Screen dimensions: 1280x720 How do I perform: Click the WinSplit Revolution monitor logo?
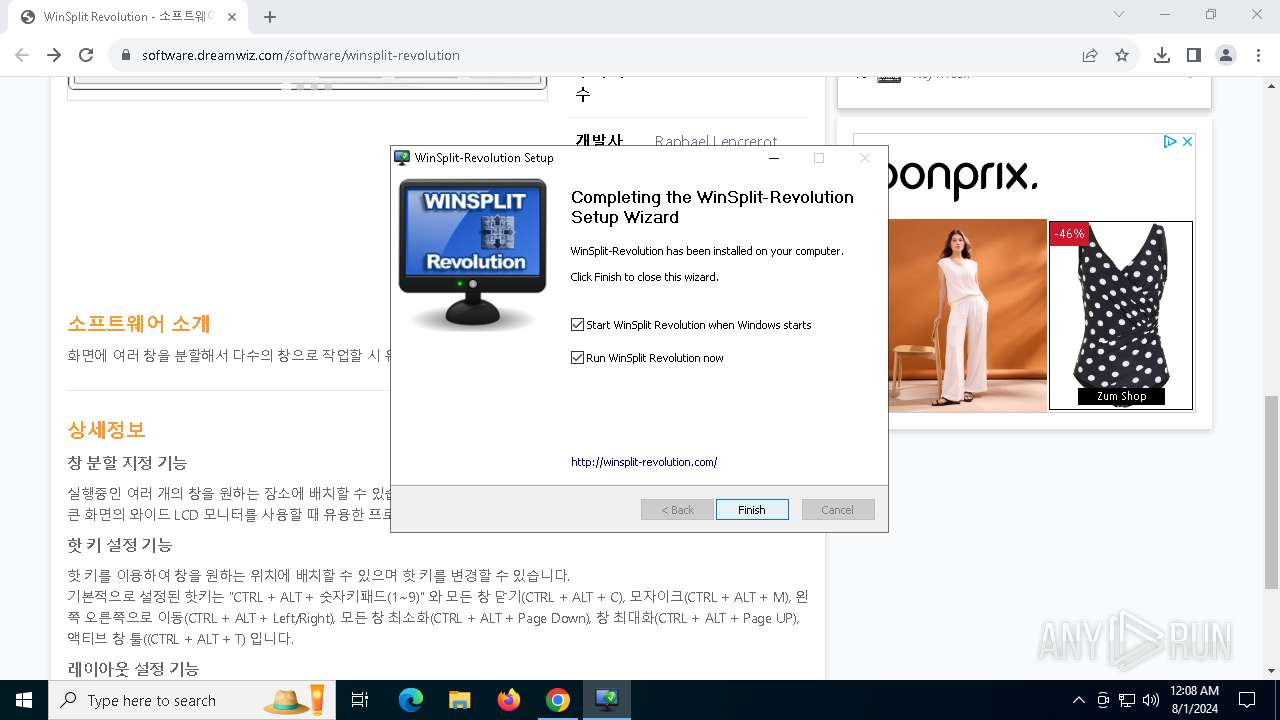pos(472,254)
